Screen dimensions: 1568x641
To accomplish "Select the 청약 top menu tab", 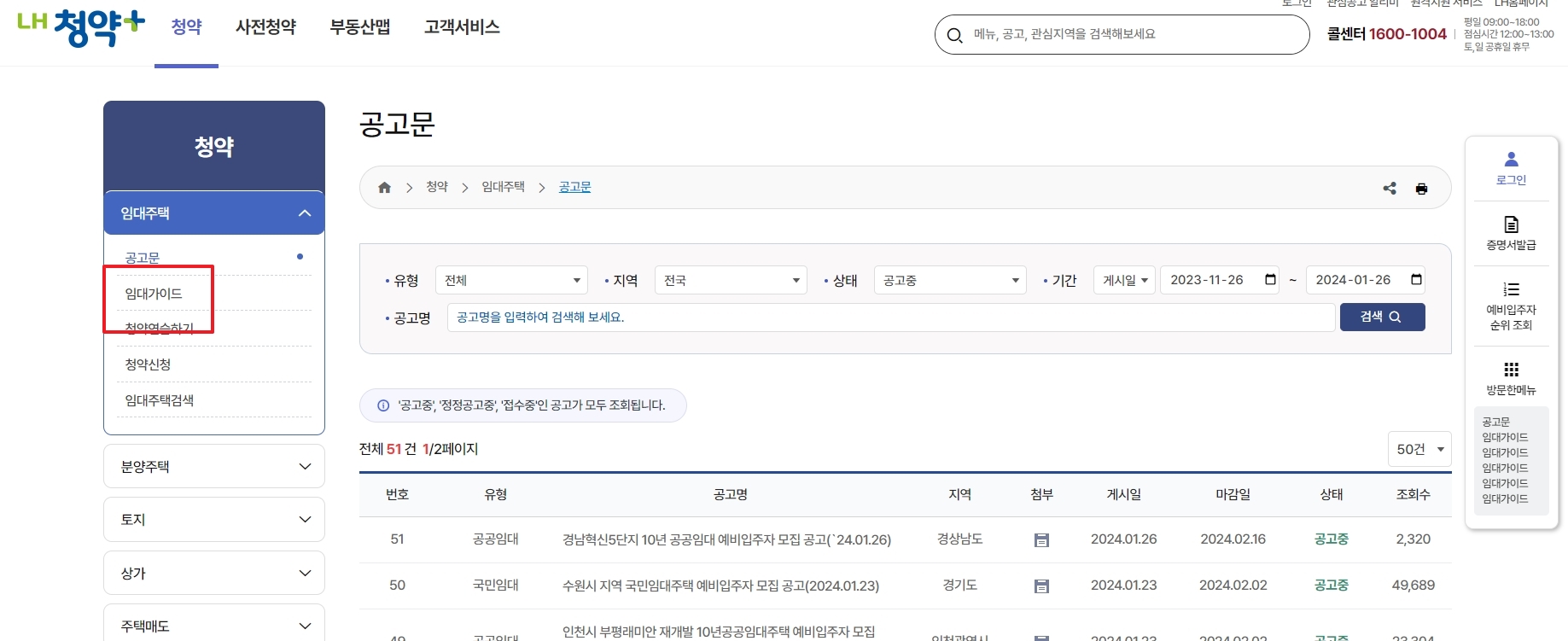I will [x=186, y=27].
